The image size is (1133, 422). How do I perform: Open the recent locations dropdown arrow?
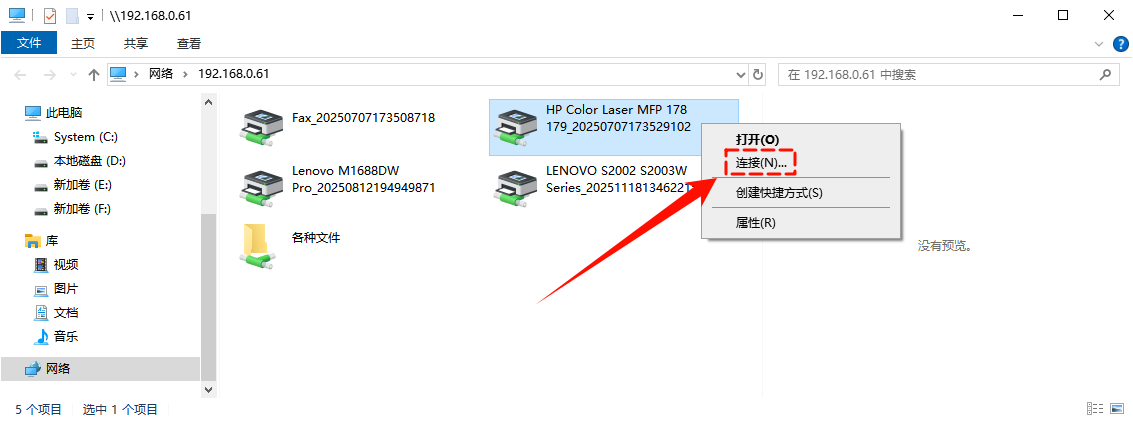coord(73,74)
